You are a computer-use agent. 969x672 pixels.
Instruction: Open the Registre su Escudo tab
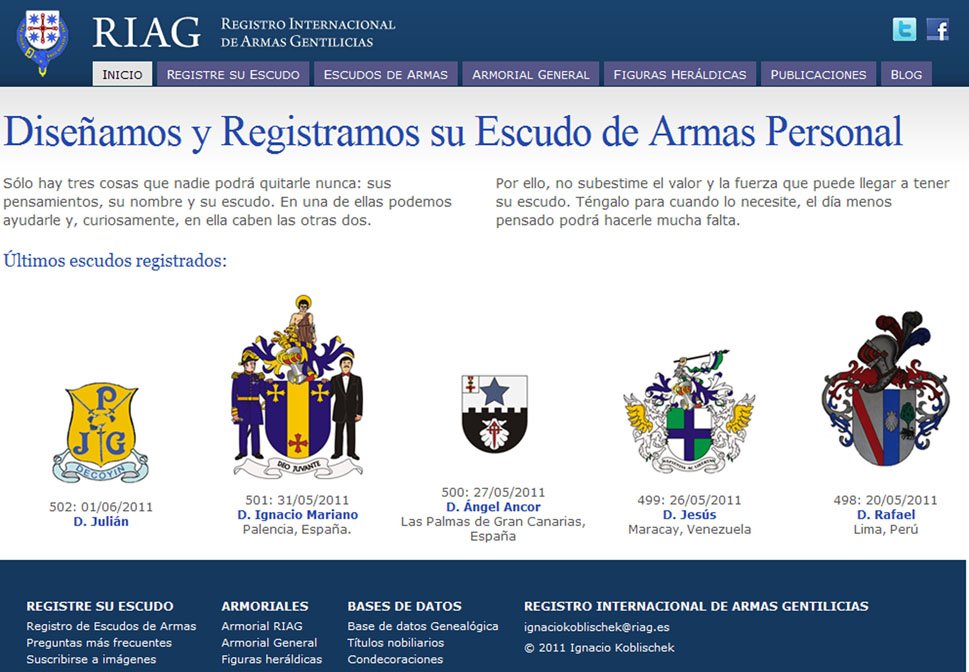pyautogui.click(x=233, y=74)
